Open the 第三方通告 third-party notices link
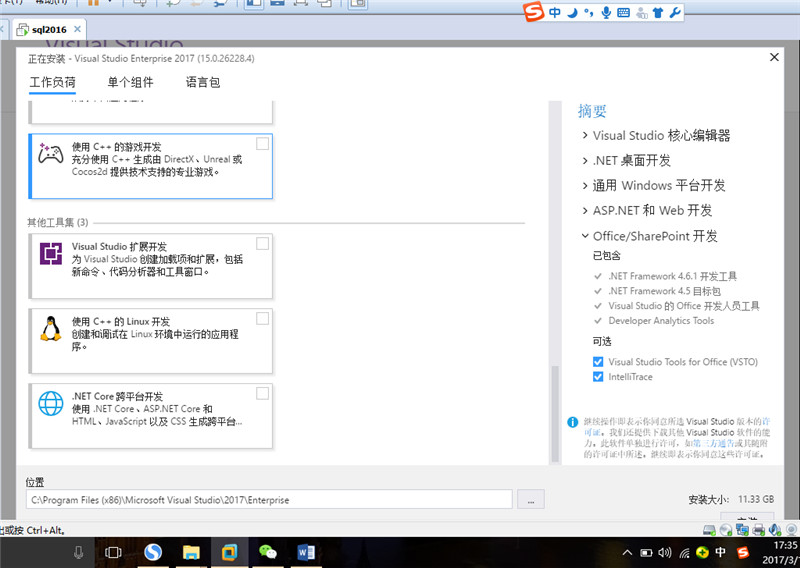Viewport: 800px width, 568px height. [713, 443]
